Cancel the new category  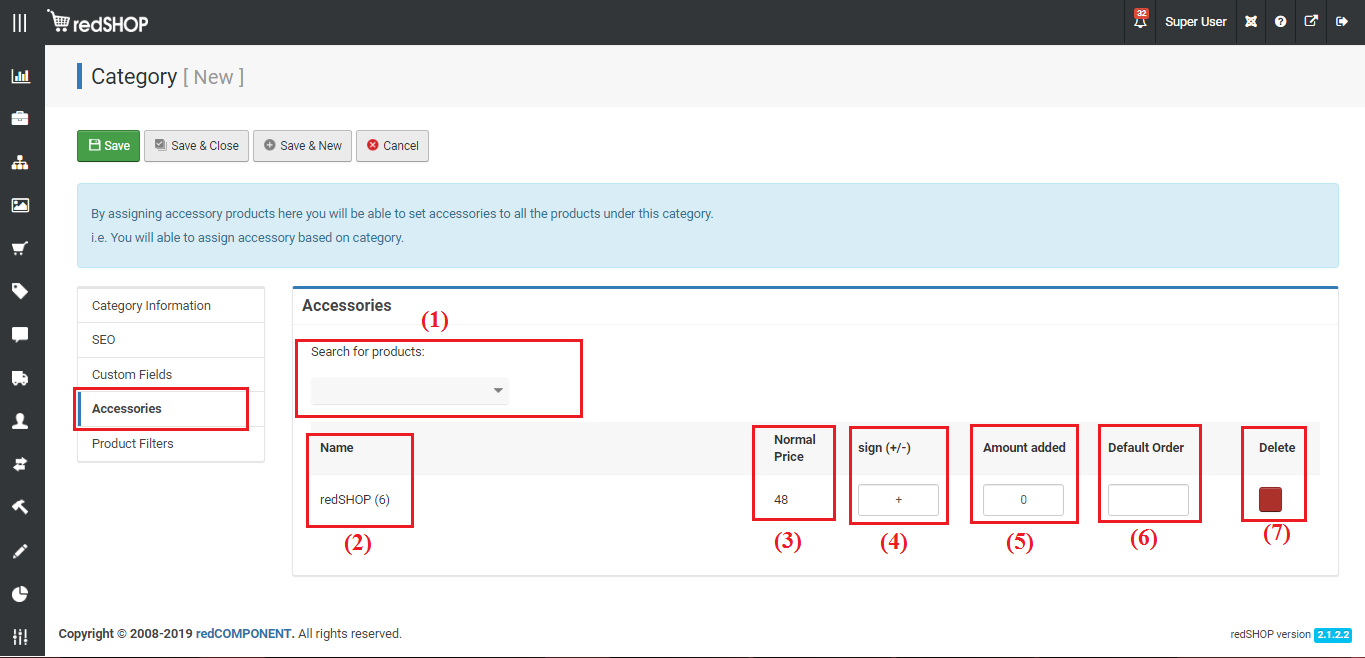392,145
